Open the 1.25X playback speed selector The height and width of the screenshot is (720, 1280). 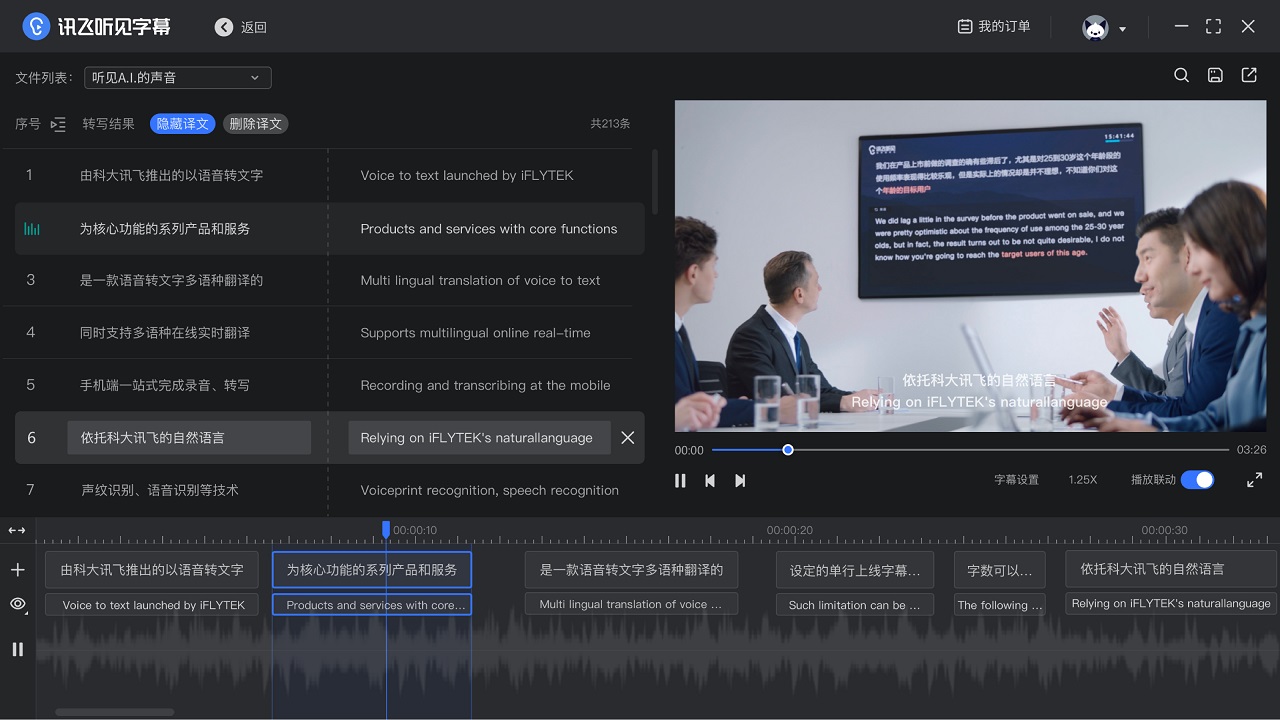click(1082, 480)
